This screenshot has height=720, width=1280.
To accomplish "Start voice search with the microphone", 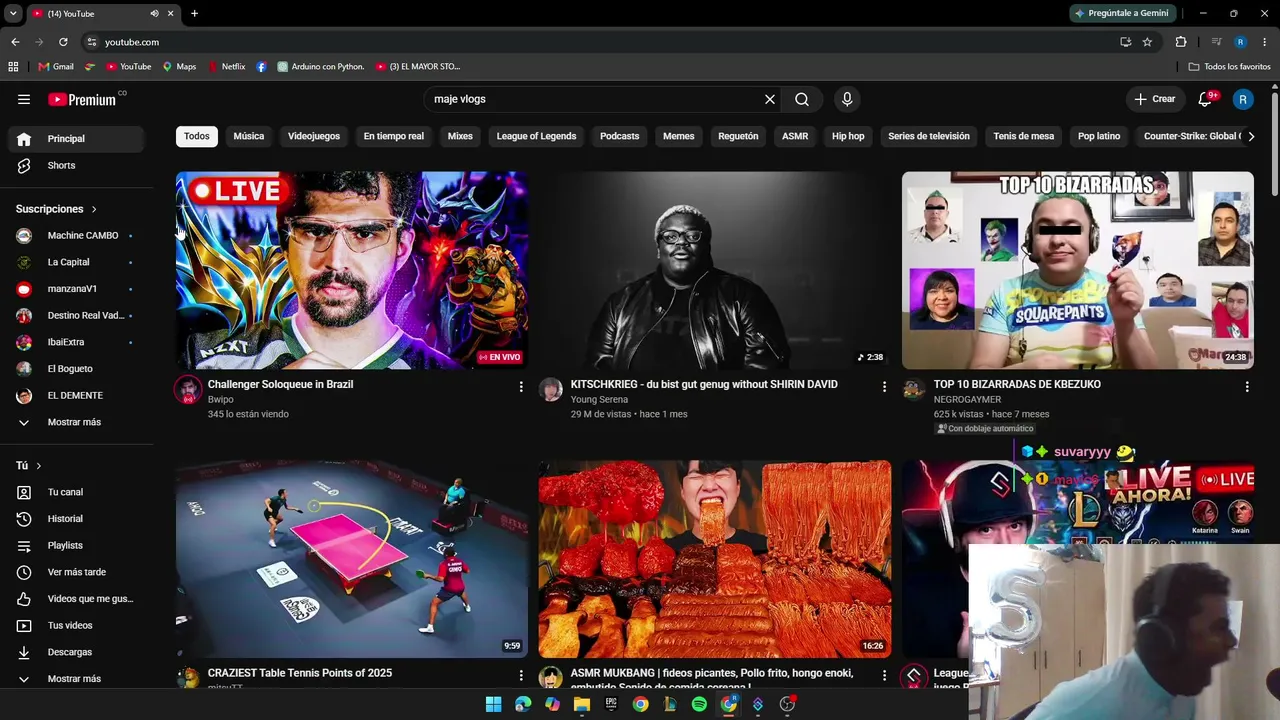I will pos(847,99).
